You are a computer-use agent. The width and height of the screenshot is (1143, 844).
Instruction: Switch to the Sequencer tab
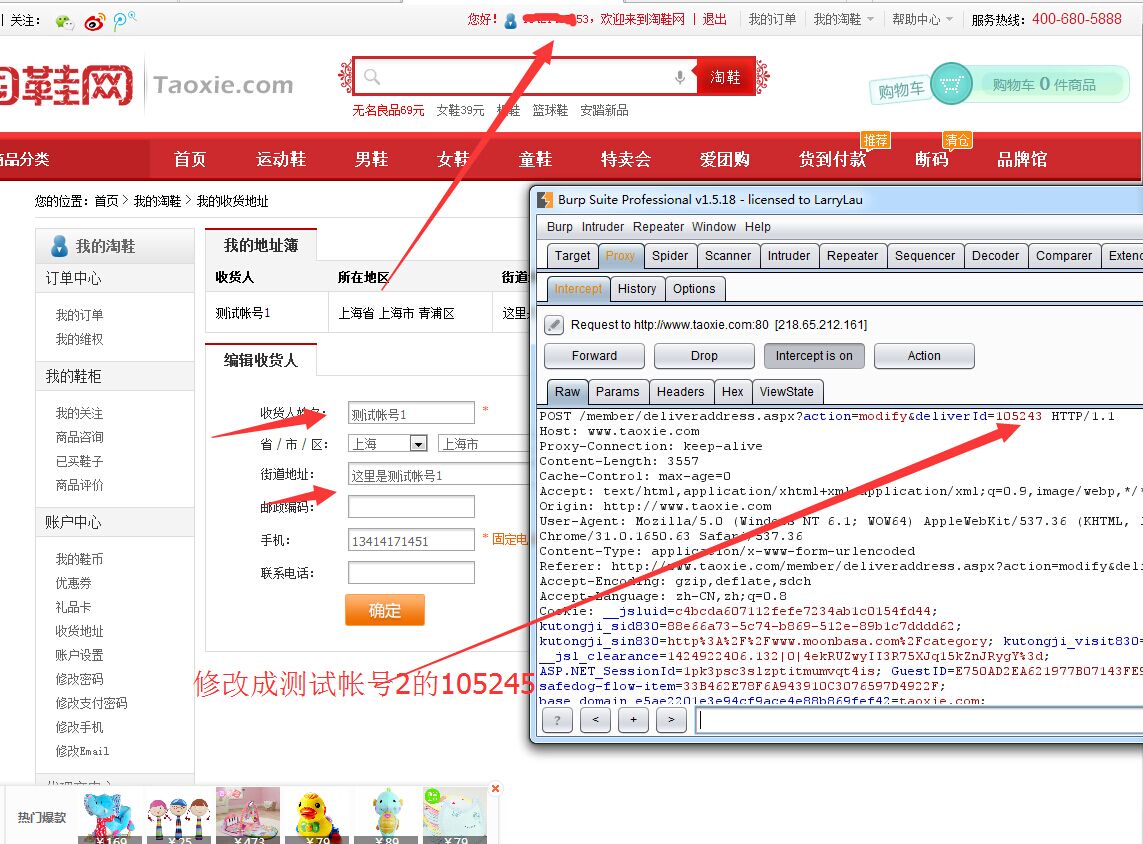(924, 256)
